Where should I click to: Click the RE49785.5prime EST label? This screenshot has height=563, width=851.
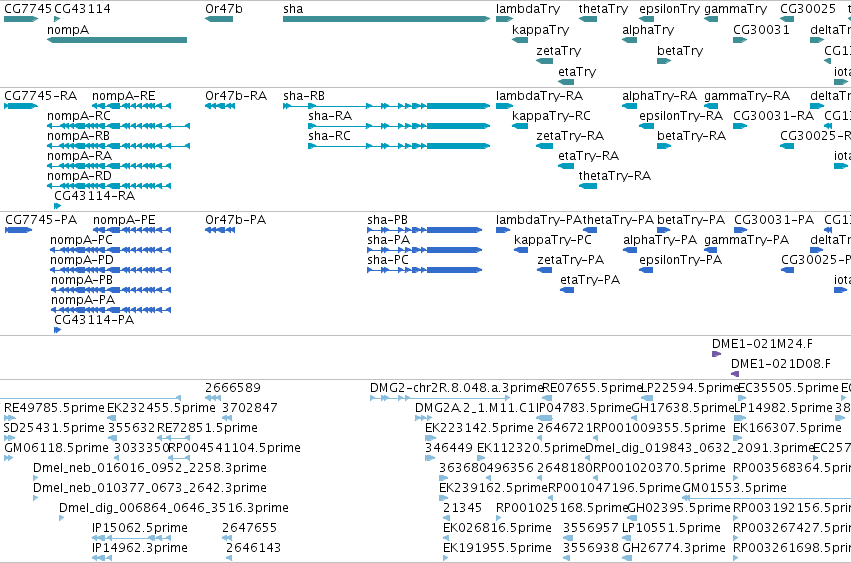pos(54,408)
